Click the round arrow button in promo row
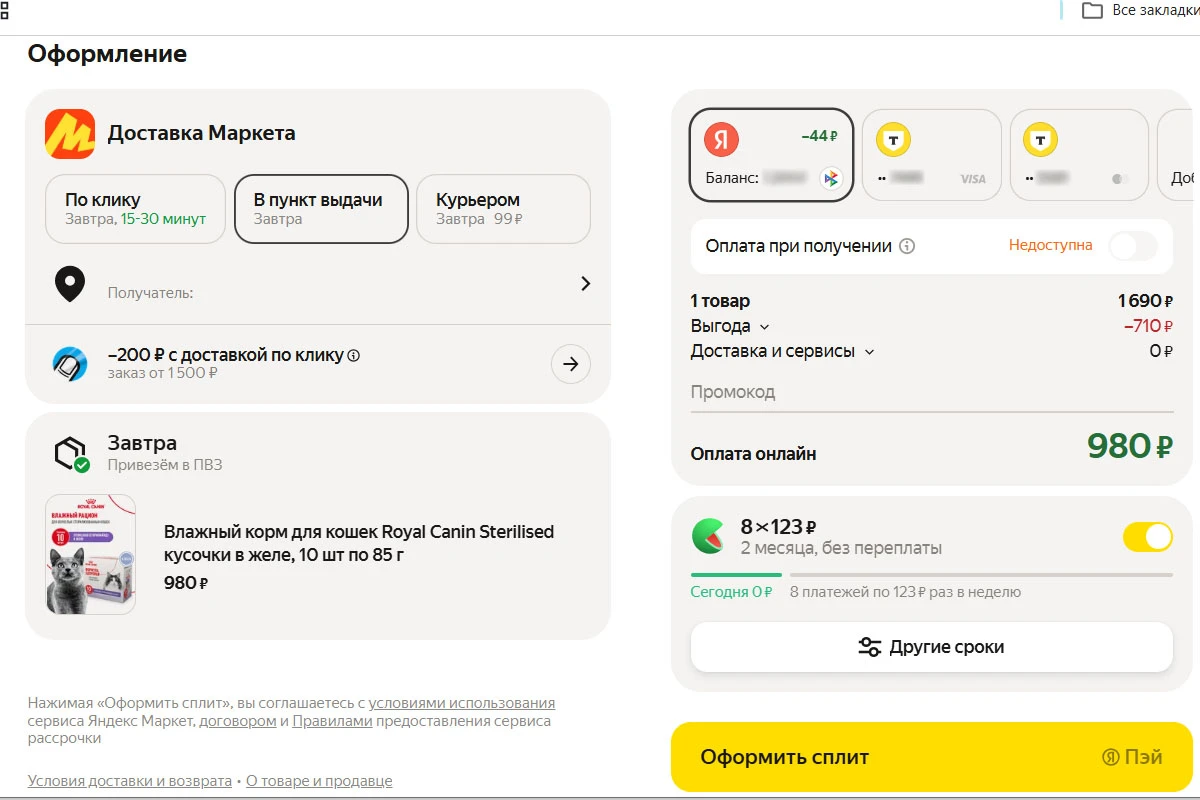Screen dimensions: 1200x800 pos(571,365)
